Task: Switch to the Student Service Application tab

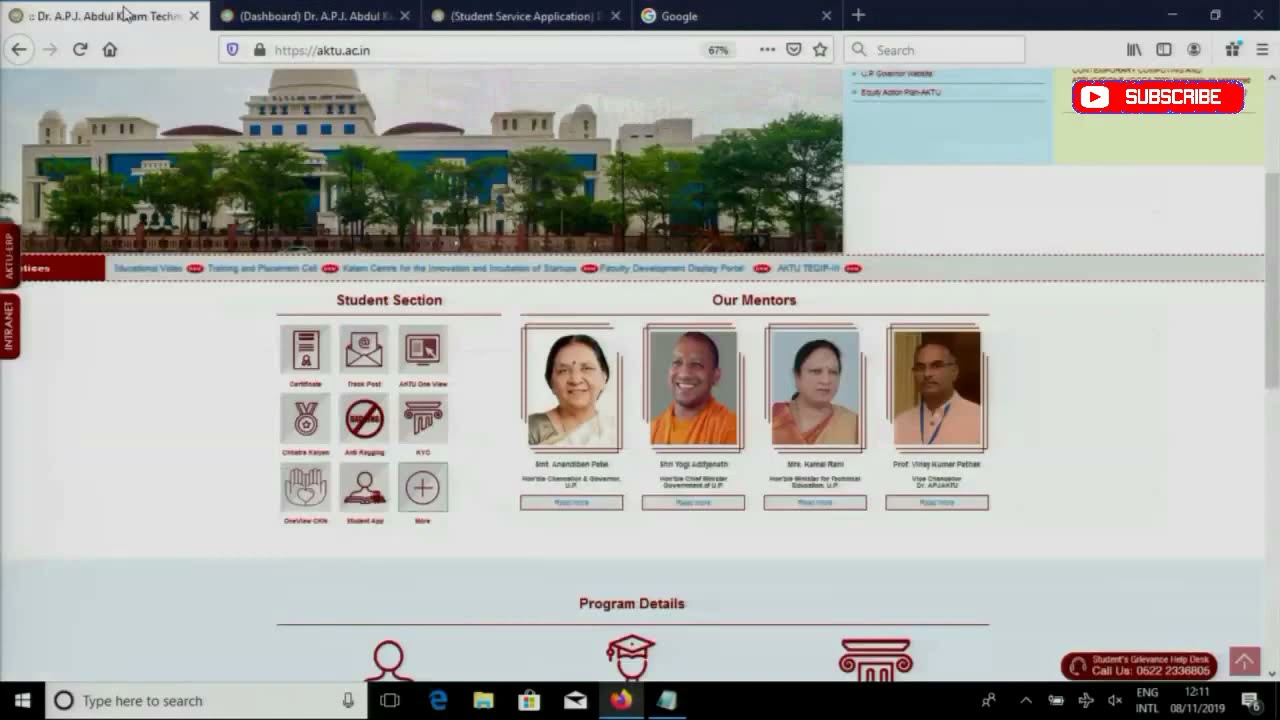Action: click(526, 16)
